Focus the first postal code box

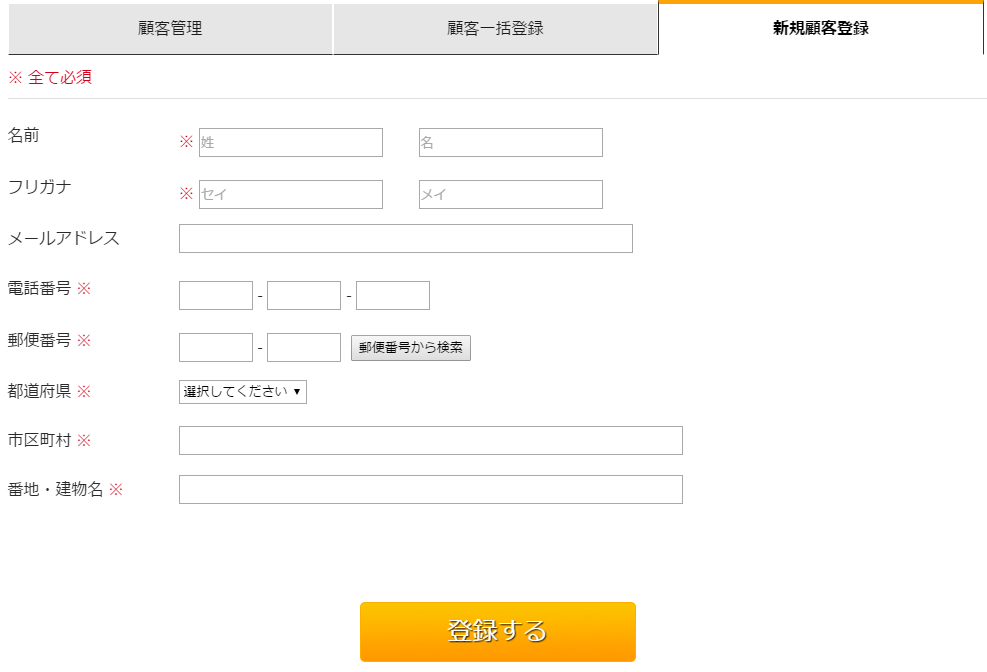coord(214,347)
